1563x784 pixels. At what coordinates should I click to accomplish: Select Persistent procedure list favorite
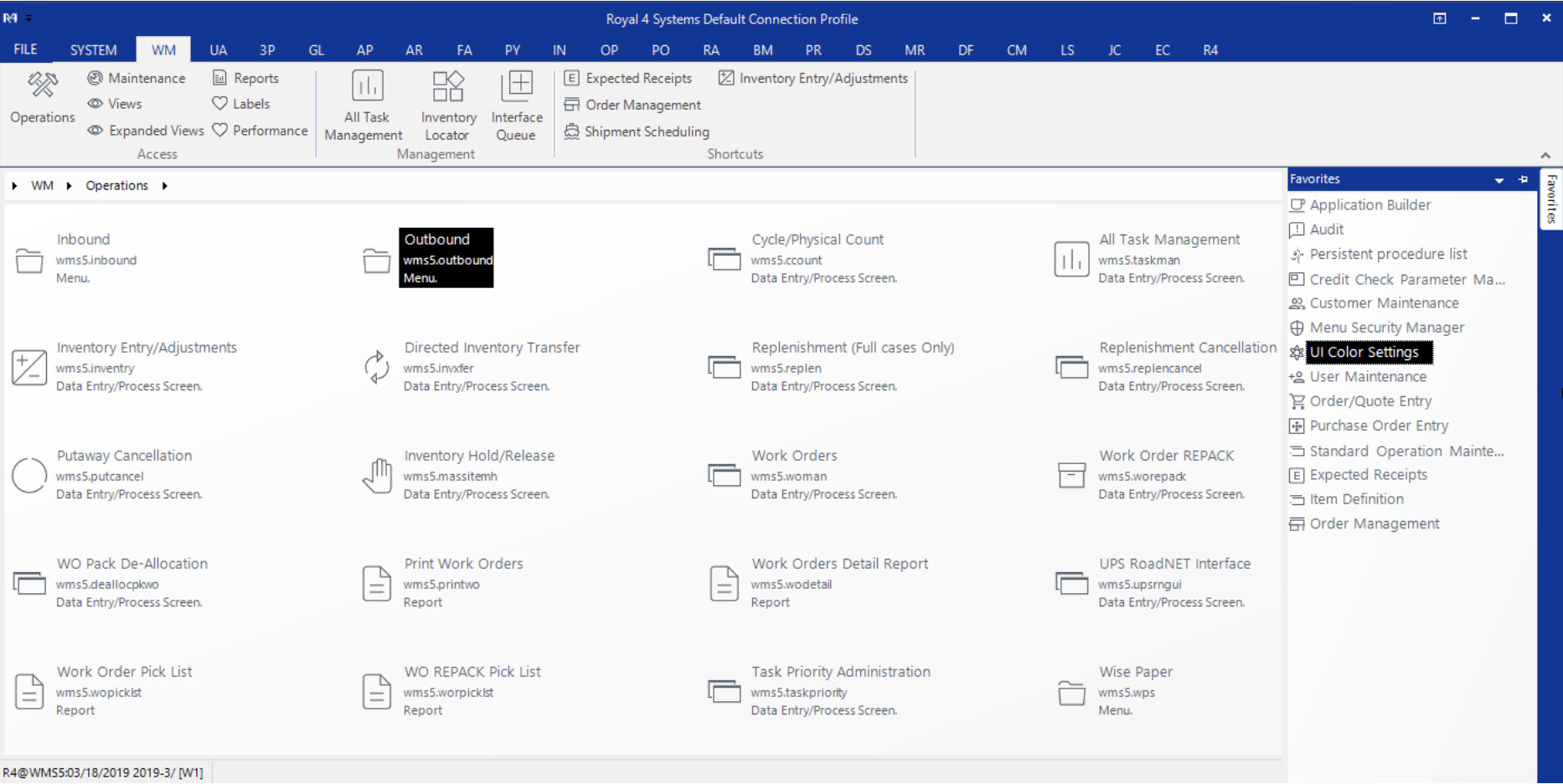coord(1379,254)
